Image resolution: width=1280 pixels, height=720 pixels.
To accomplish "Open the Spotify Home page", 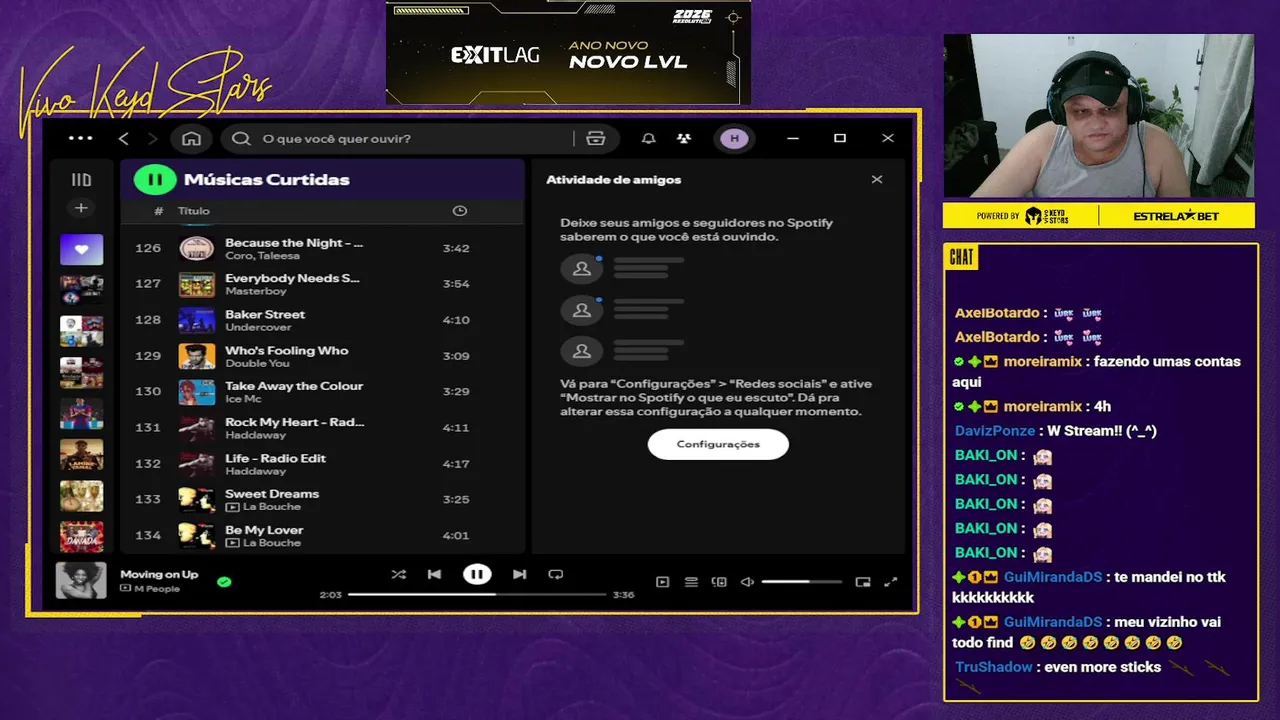I will click(x=191, y=138).
